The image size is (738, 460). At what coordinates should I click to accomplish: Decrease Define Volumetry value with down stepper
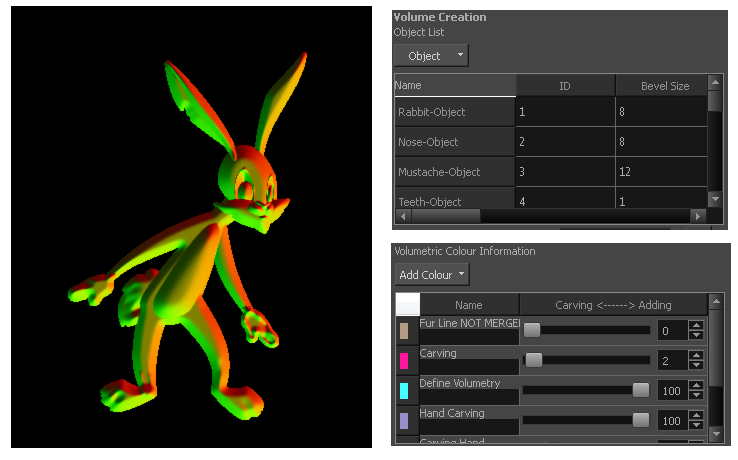point(696,395)
